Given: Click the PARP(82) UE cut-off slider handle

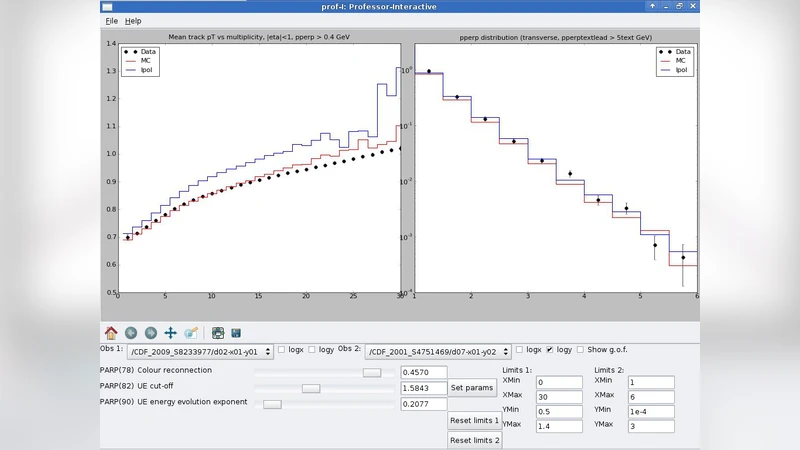Looking at the screenshot, I should pos(311,388).
